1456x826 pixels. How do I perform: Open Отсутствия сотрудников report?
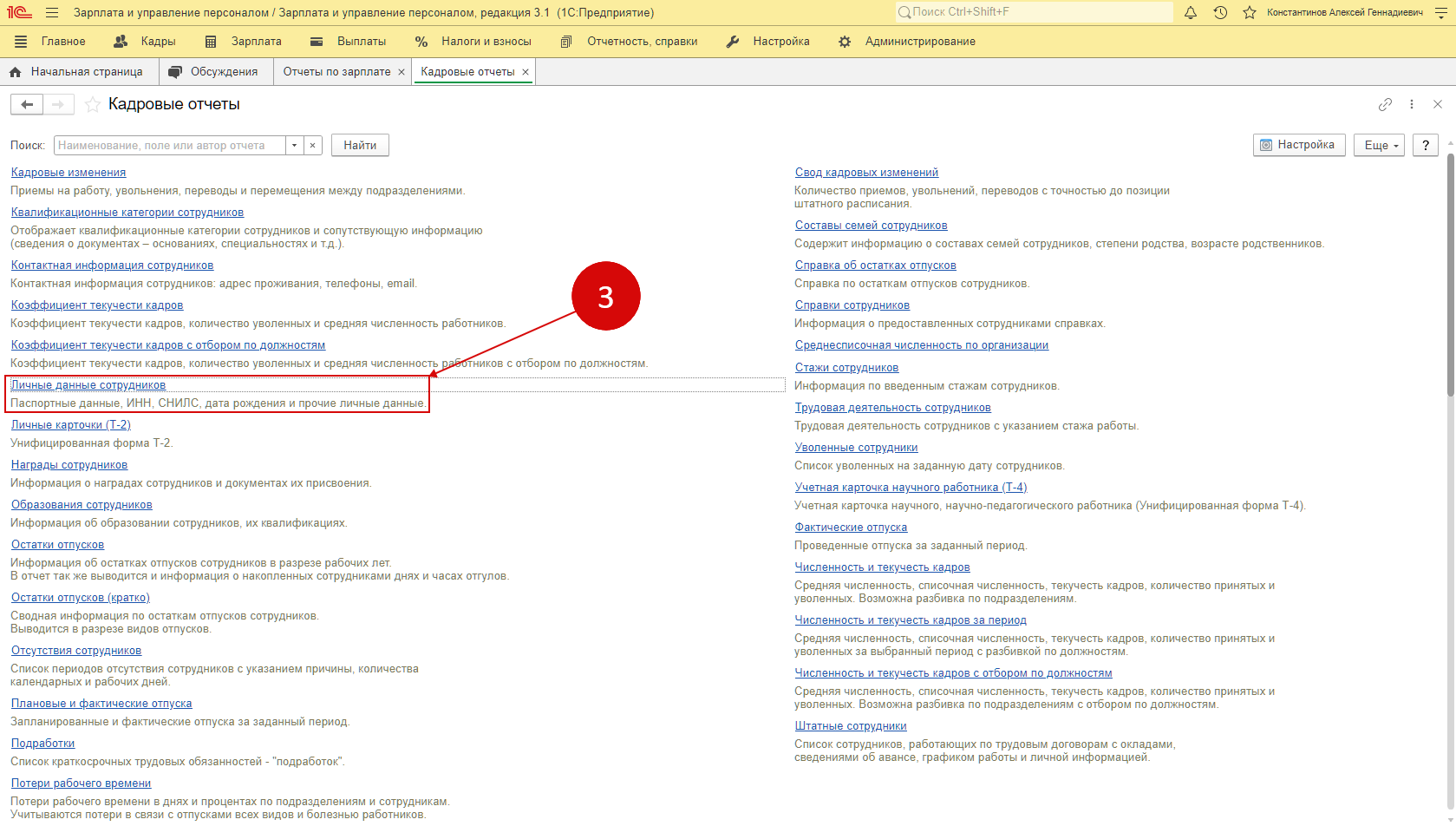76,651
